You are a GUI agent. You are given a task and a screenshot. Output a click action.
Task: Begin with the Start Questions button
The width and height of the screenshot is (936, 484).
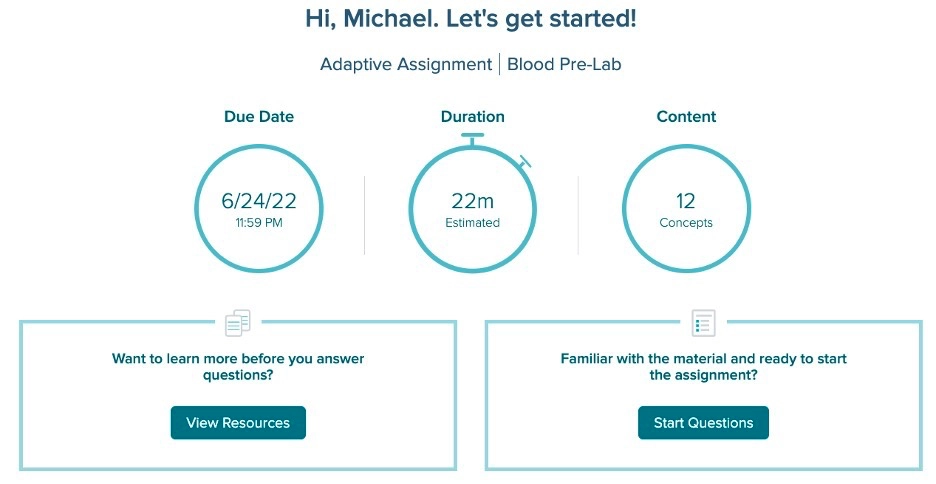703,423
